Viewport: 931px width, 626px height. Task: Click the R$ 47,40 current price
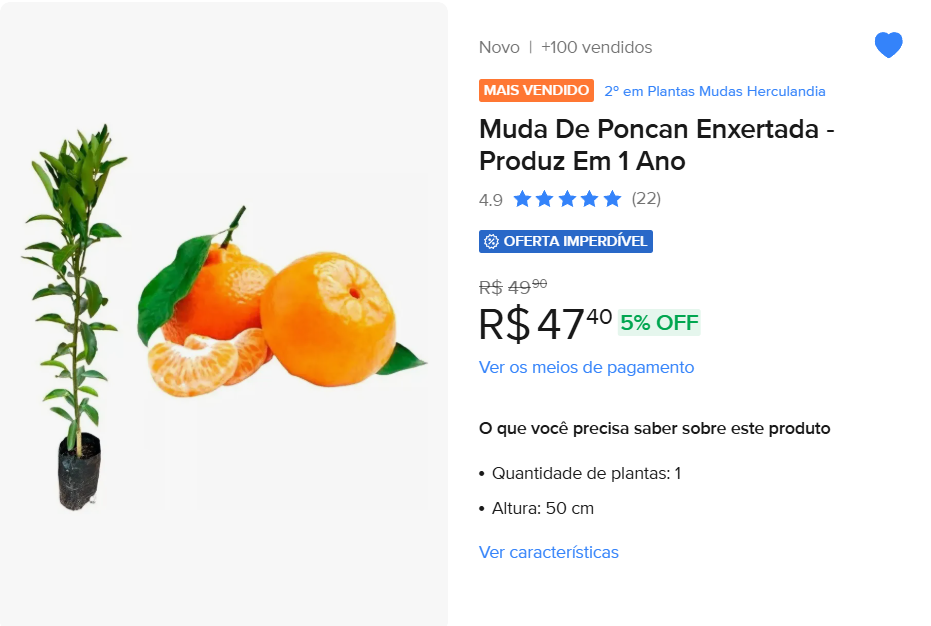(x=545, y=324)
